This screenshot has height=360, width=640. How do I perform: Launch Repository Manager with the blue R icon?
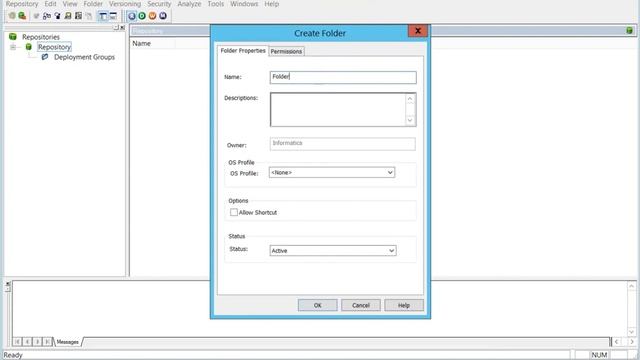click(131, 16)
